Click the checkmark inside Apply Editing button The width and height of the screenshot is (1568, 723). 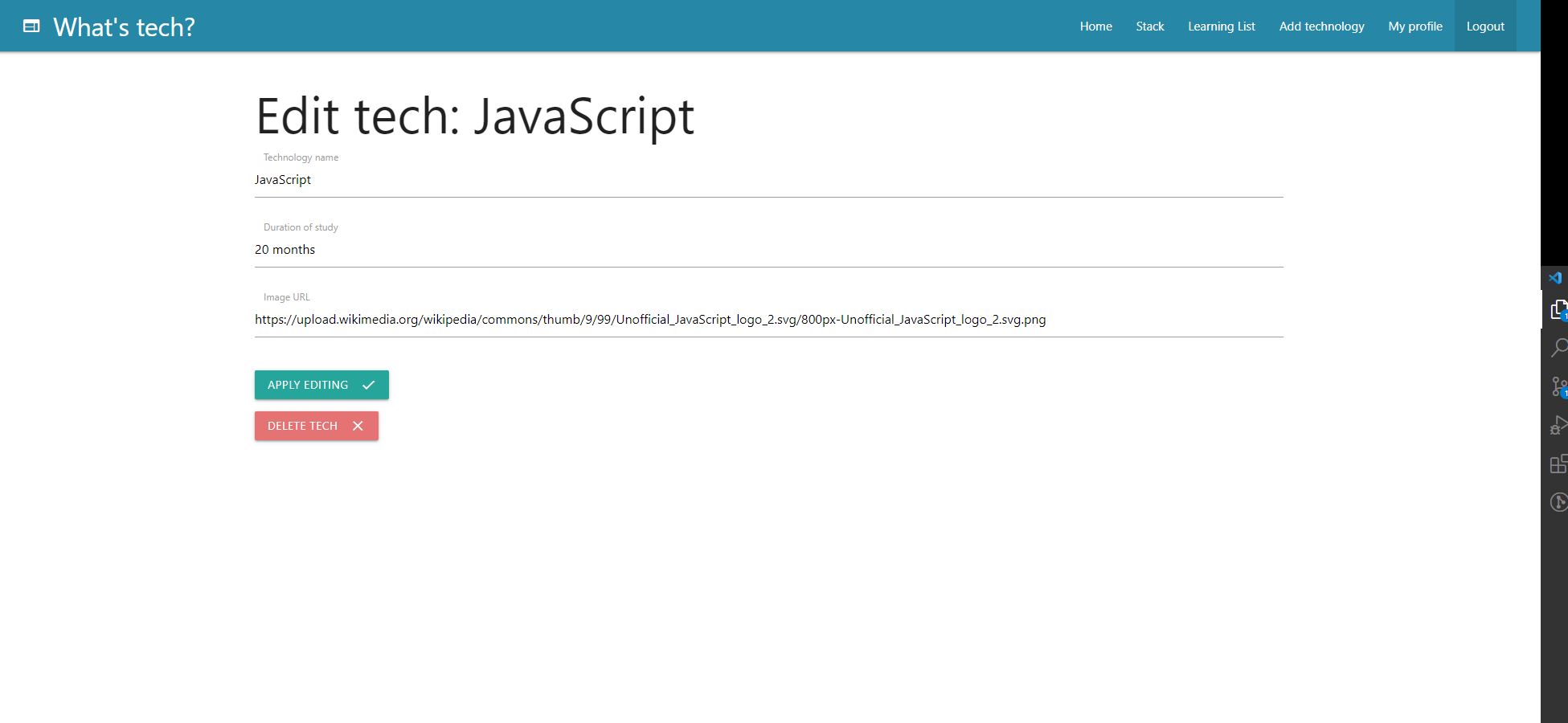[x=368, y=385]
